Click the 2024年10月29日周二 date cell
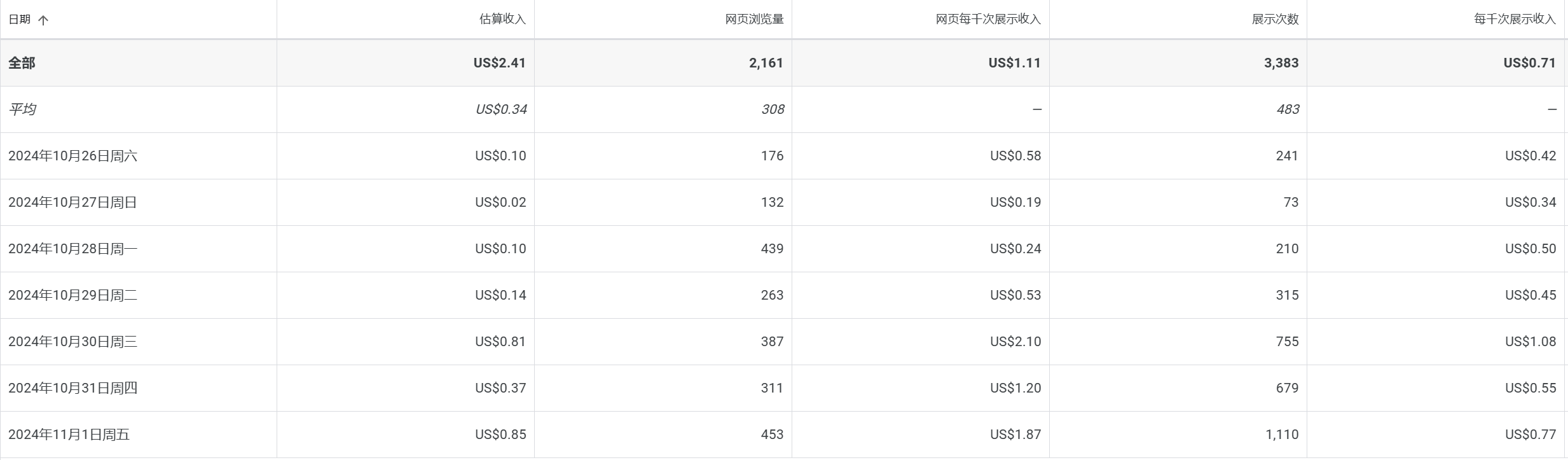 point(72,295)
